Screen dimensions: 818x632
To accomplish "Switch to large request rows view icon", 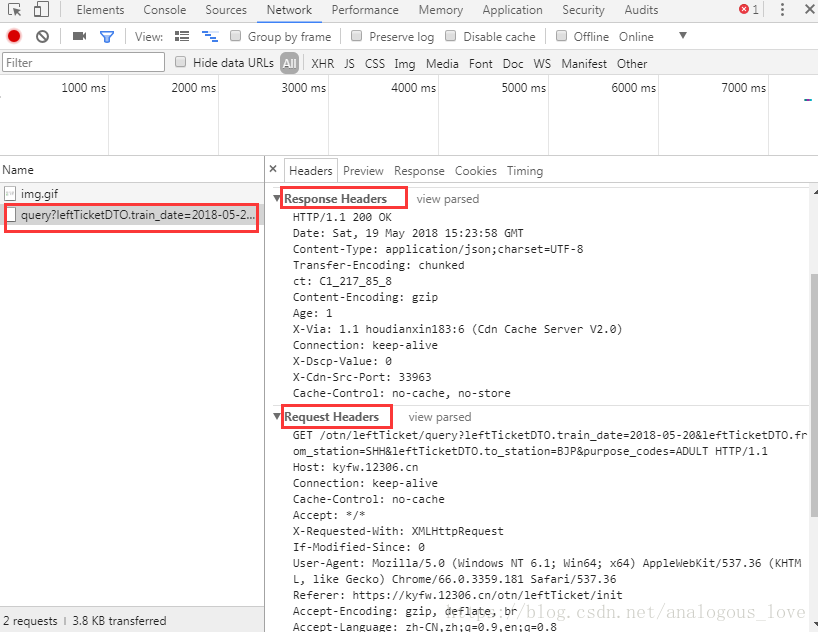I will [x=182, y=36].
